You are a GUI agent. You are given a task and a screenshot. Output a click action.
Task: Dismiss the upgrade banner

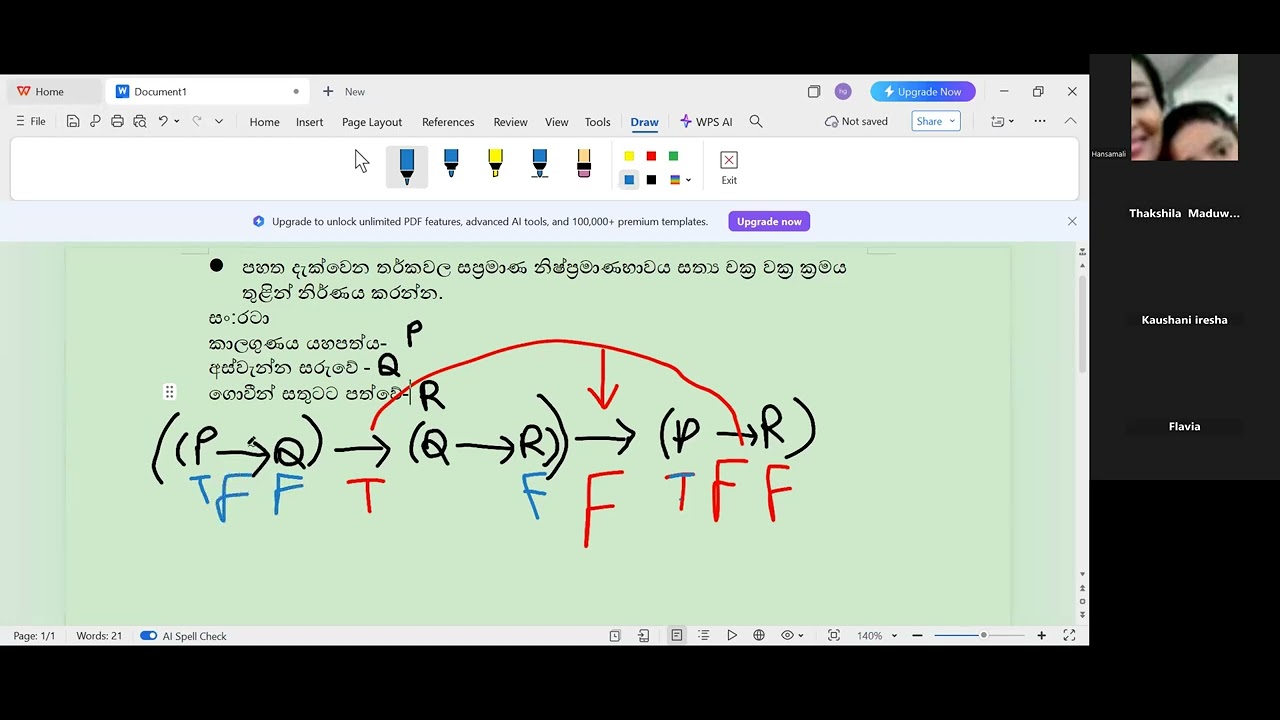[x=1072, y=221]
